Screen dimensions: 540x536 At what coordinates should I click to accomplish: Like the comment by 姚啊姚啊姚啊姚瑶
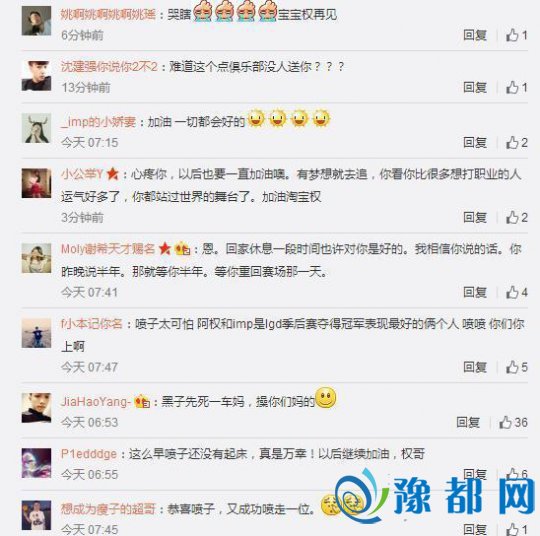tap(517, 35)
